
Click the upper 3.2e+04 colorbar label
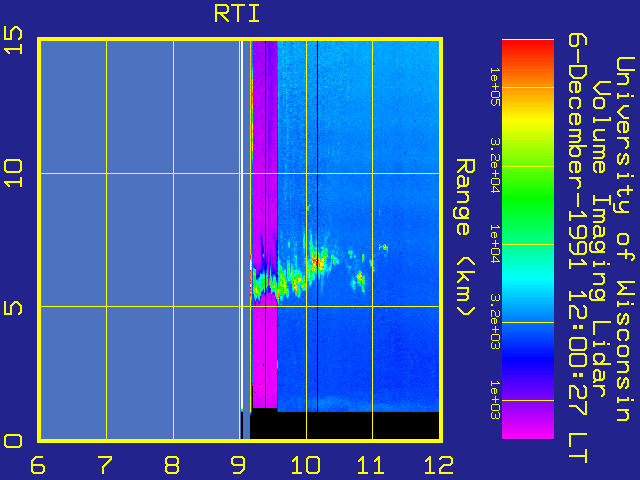coord(495,166)
